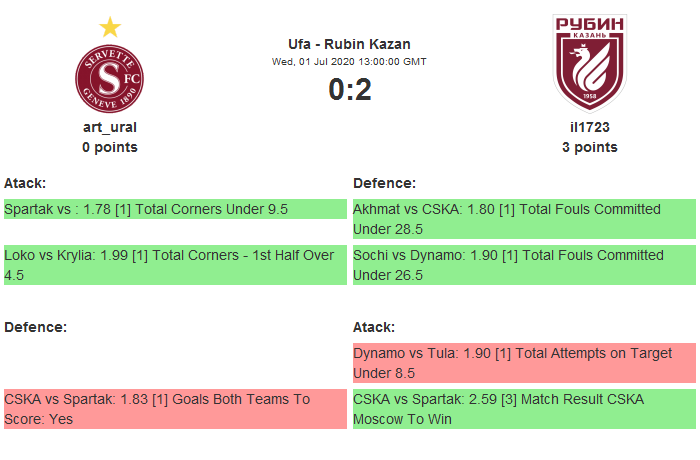Screen dimensions: 700x460
Task: Click the Ufa - Rubin Kazan match title
Action: (x=349, y=44)
